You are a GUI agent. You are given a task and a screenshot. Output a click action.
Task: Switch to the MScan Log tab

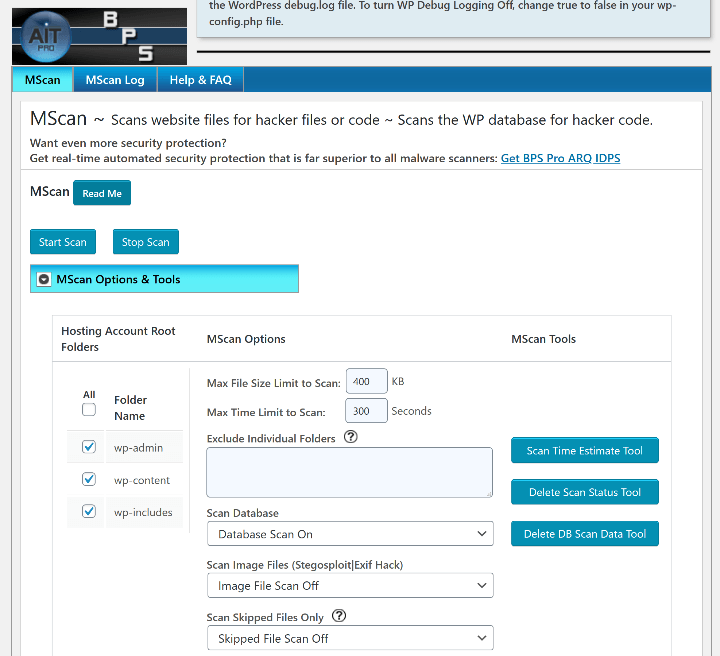click(x=115, y=80)
